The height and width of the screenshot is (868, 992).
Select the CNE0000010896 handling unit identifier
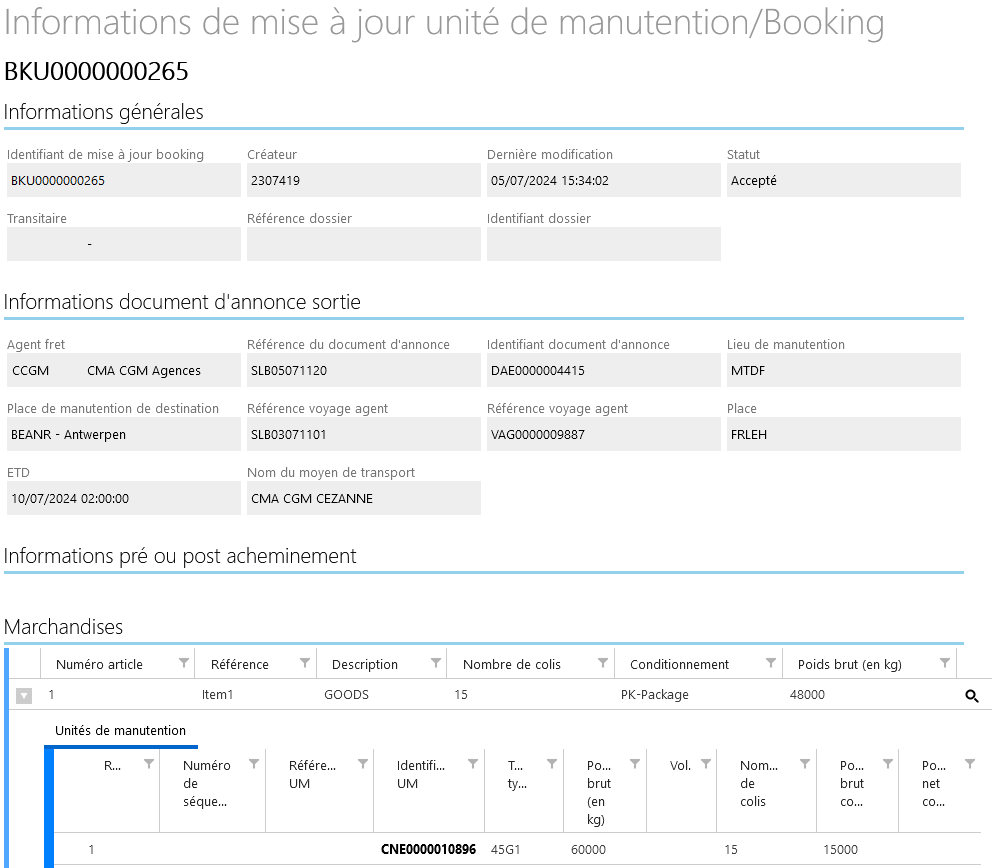(428, 849)
